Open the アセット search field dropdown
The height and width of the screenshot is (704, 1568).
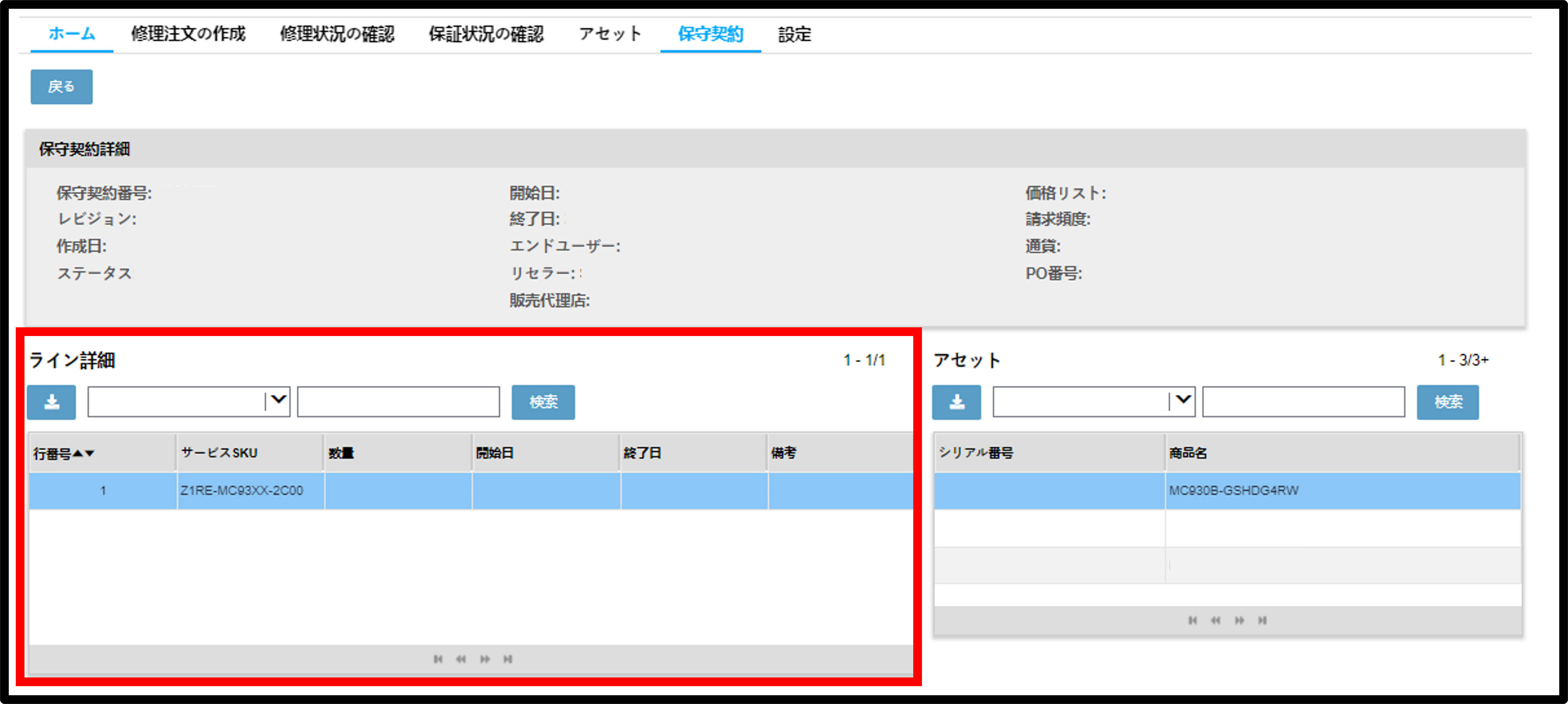(x=1094, y=402)
